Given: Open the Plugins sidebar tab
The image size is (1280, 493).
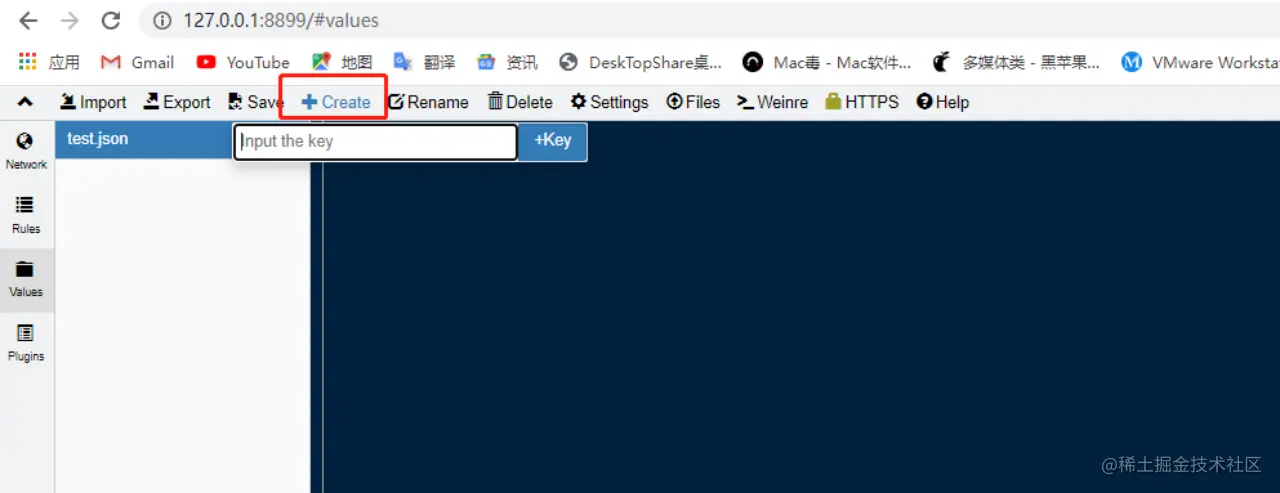Looking at the screenshot, I should (26, 343).
